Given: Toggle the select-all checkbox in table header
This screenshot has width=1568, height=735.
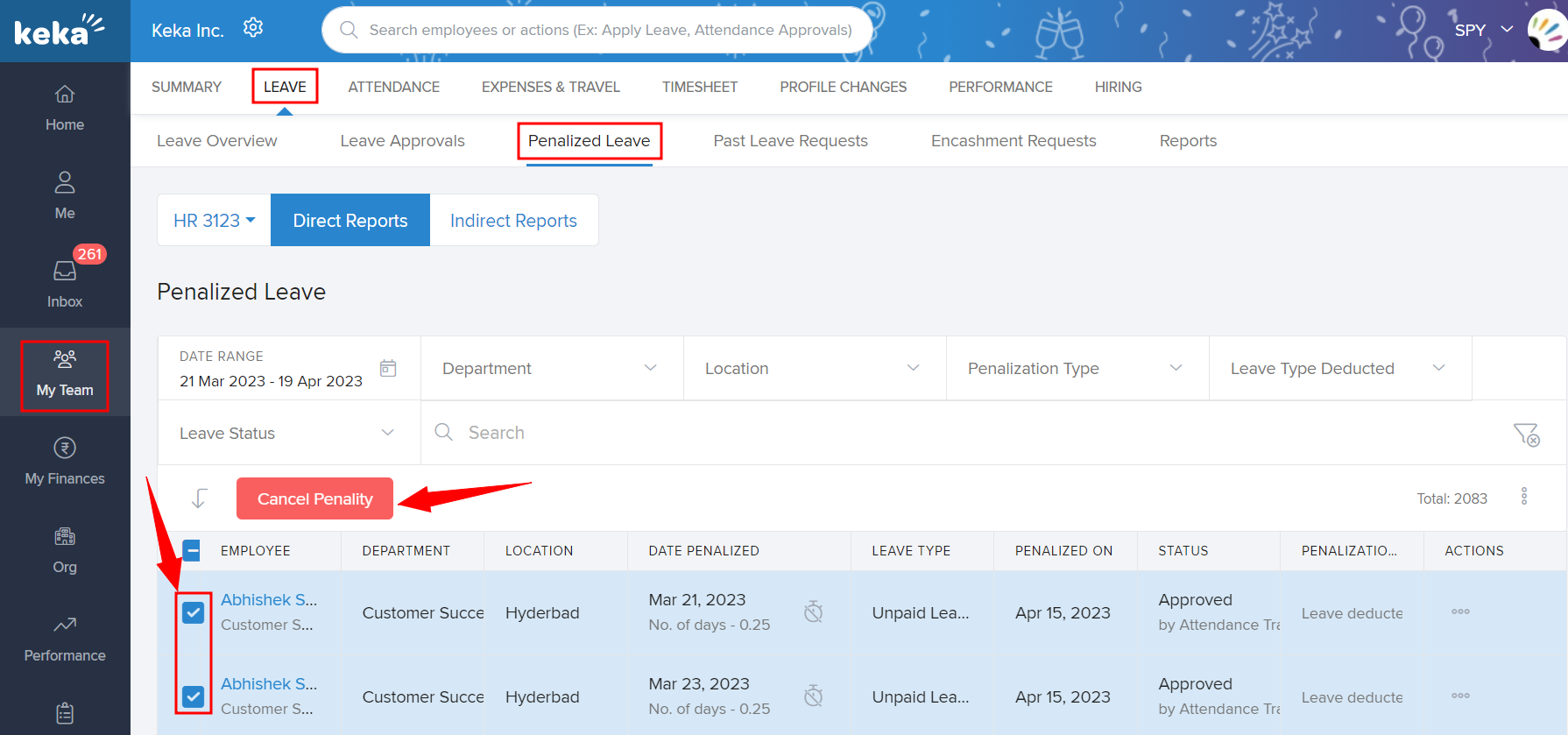Looking at the screenshot, I should click(x=192, y=550).
